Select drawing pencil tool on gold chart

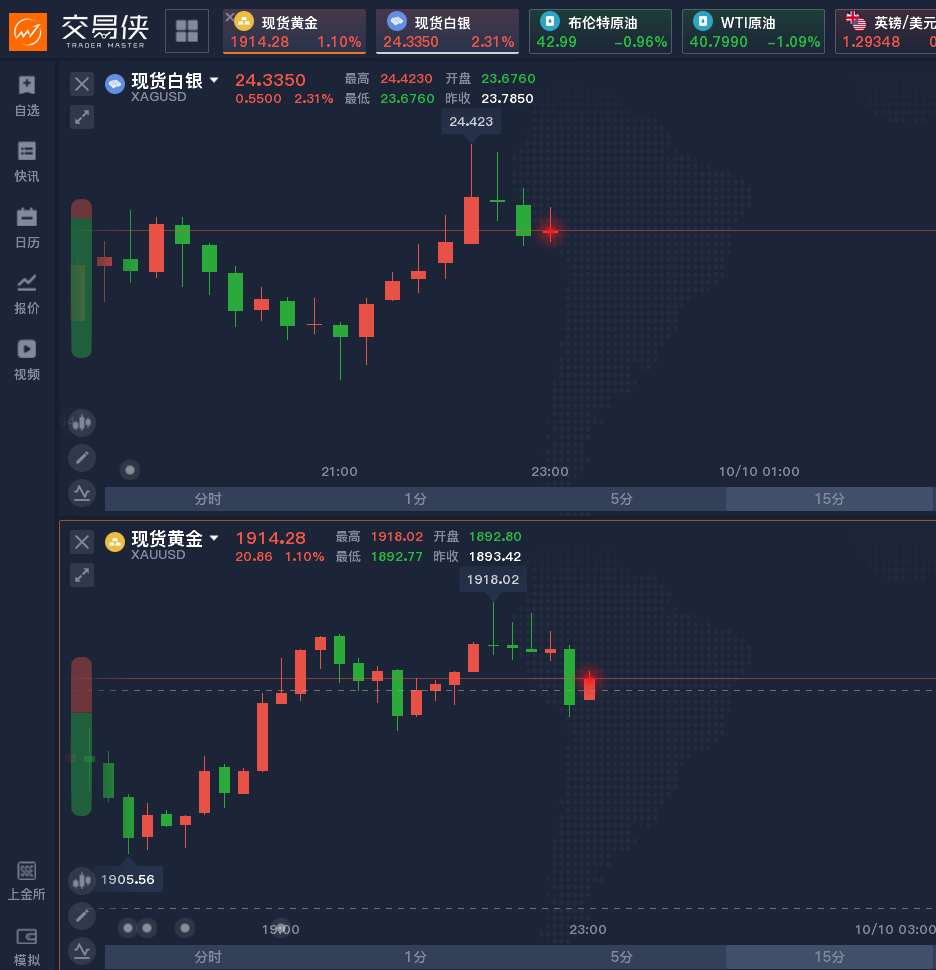pos(82,916)
